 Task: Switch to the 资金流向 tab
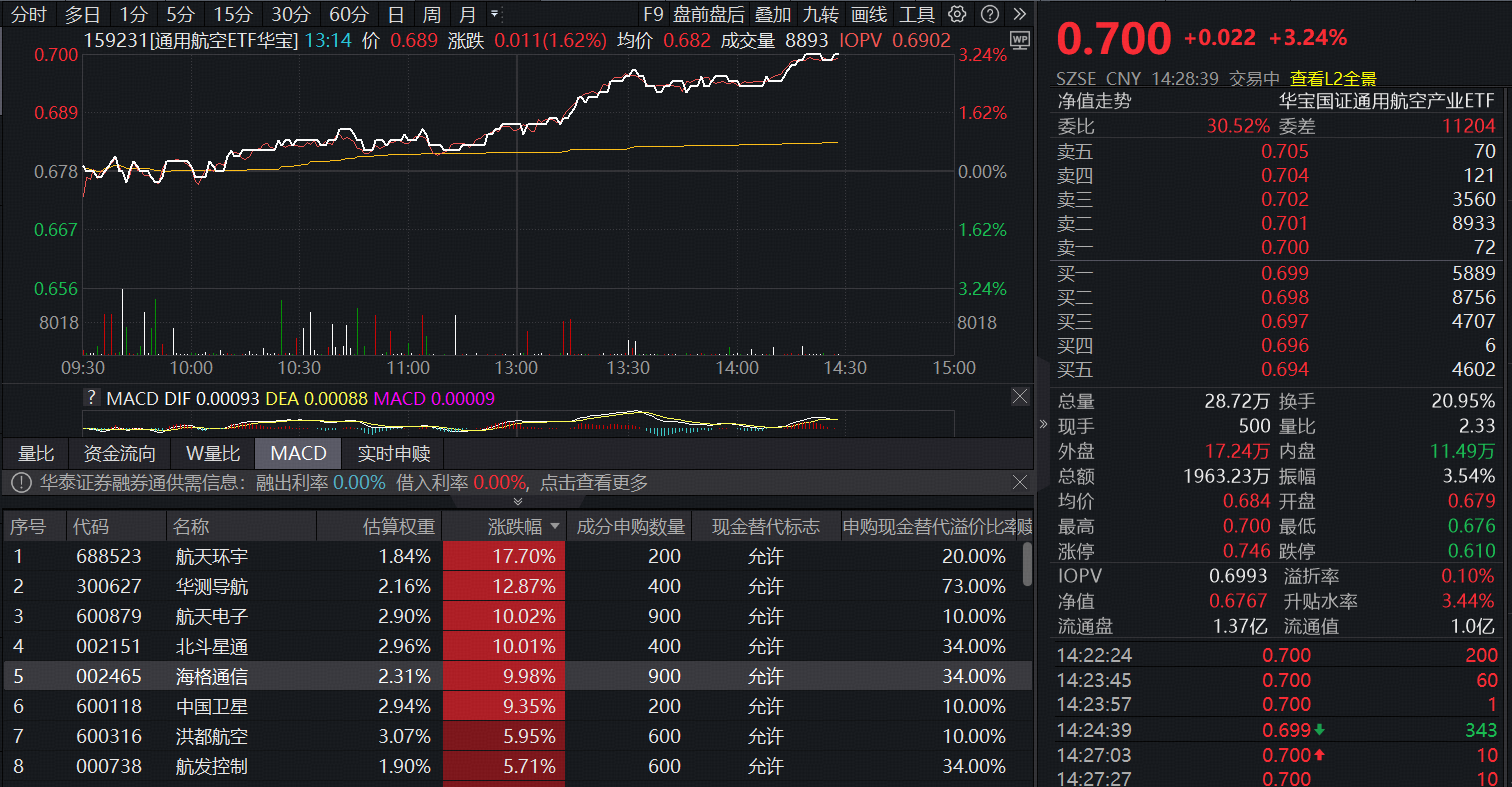click(x=118, y=453)
